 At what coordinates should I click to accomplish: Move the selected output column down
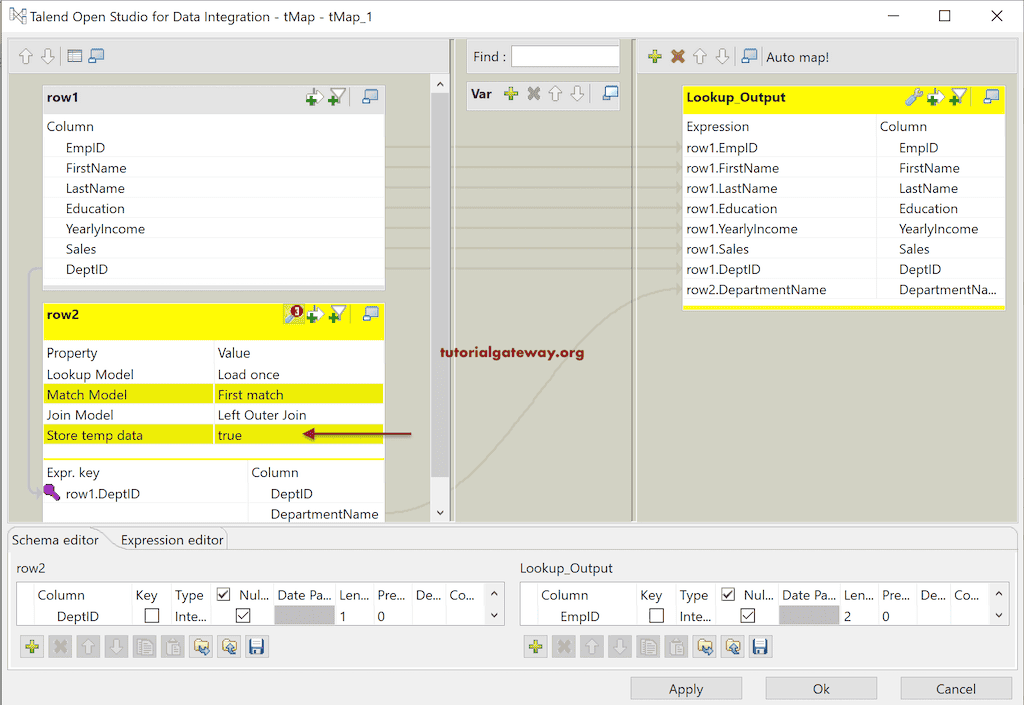[620, 646]
